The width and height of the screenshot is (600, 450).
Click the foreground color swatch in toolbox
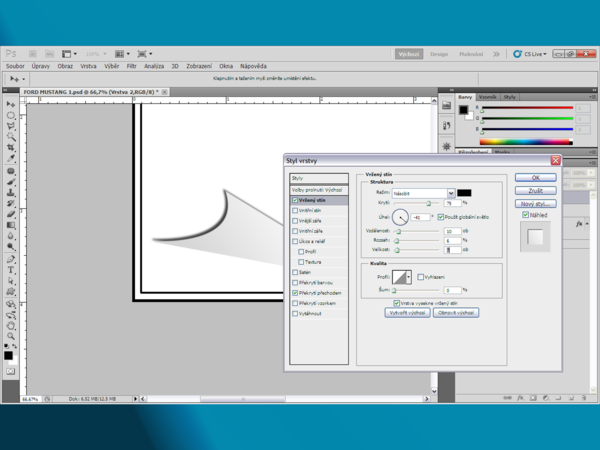coord(9,353)
